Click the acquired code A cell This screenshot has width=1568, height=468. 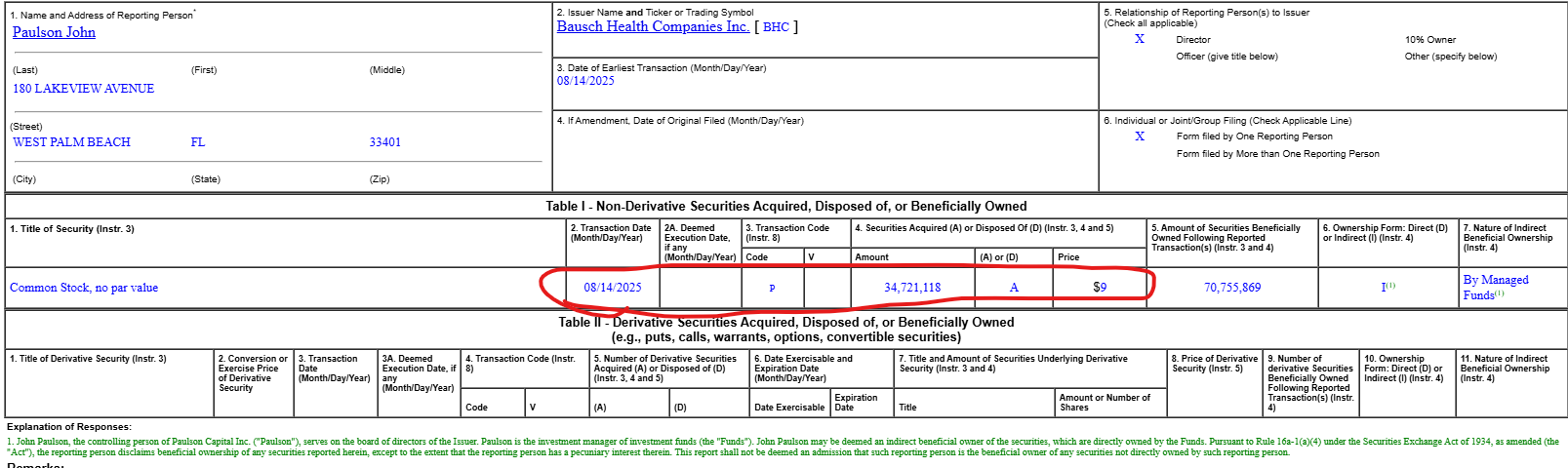click(x=1014, y=288)
